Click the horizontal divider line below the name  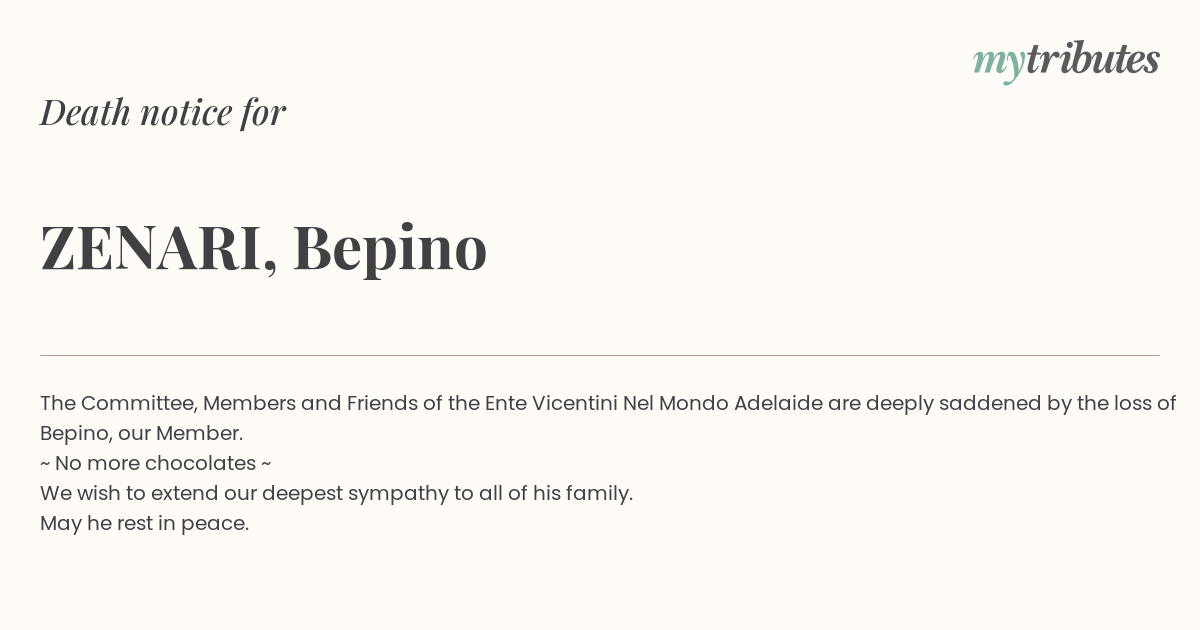tap(600, 355)
